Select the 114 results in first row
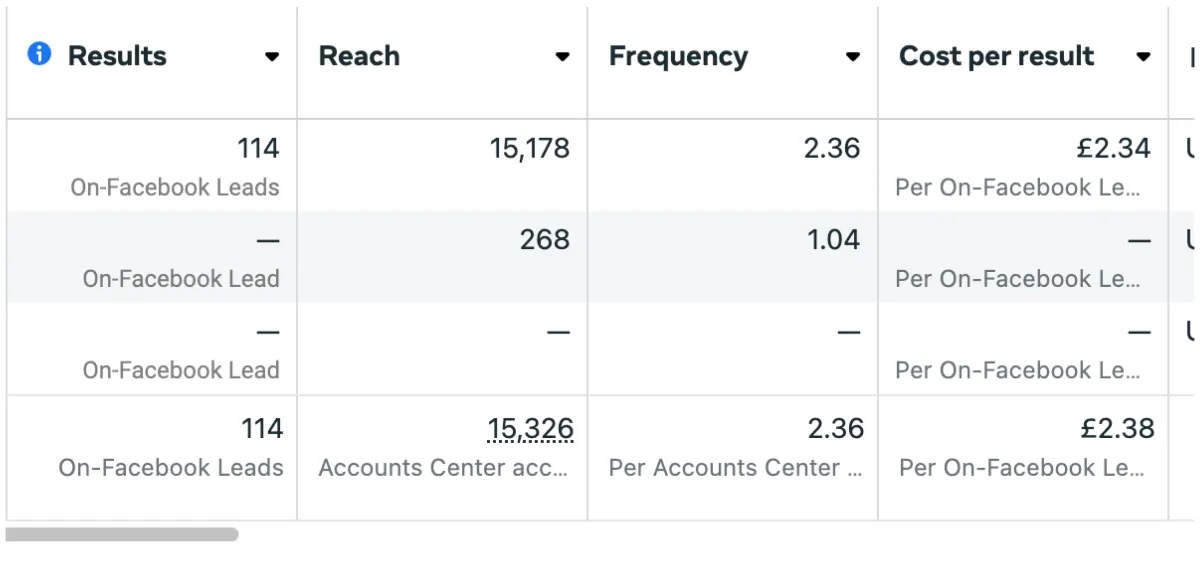 (258, 149)
